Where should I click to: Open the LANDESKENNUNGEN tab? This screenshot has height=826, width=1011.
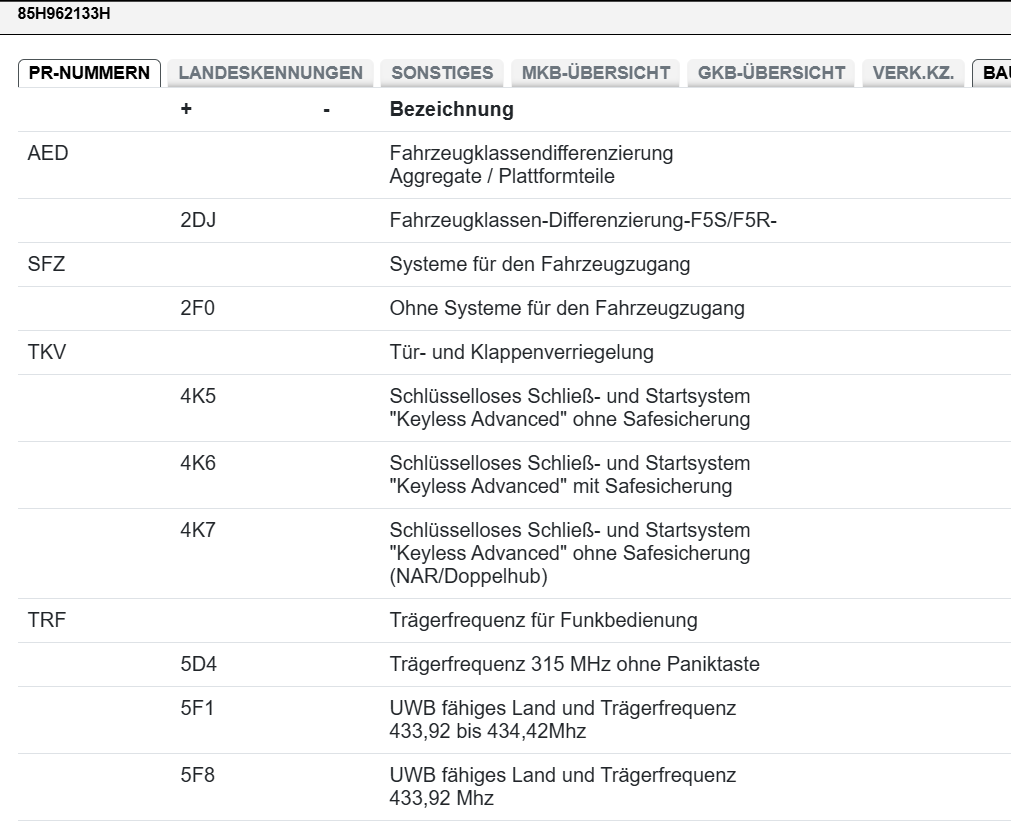(x=270, y=73)
